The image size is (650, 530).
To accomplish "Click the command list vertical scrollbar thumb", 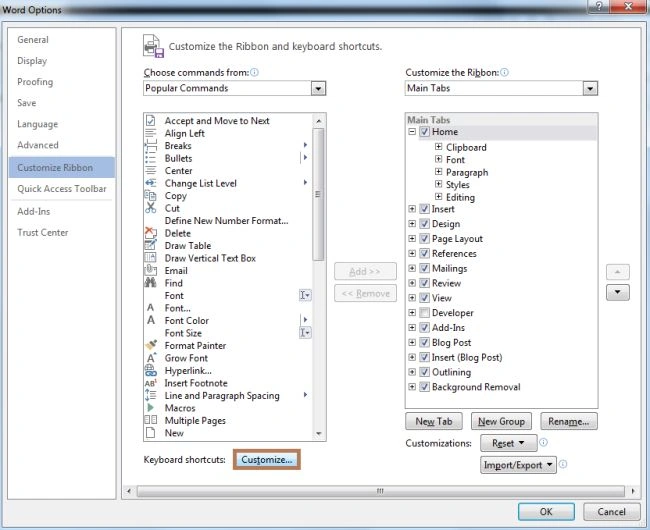I will coord(318,194).
